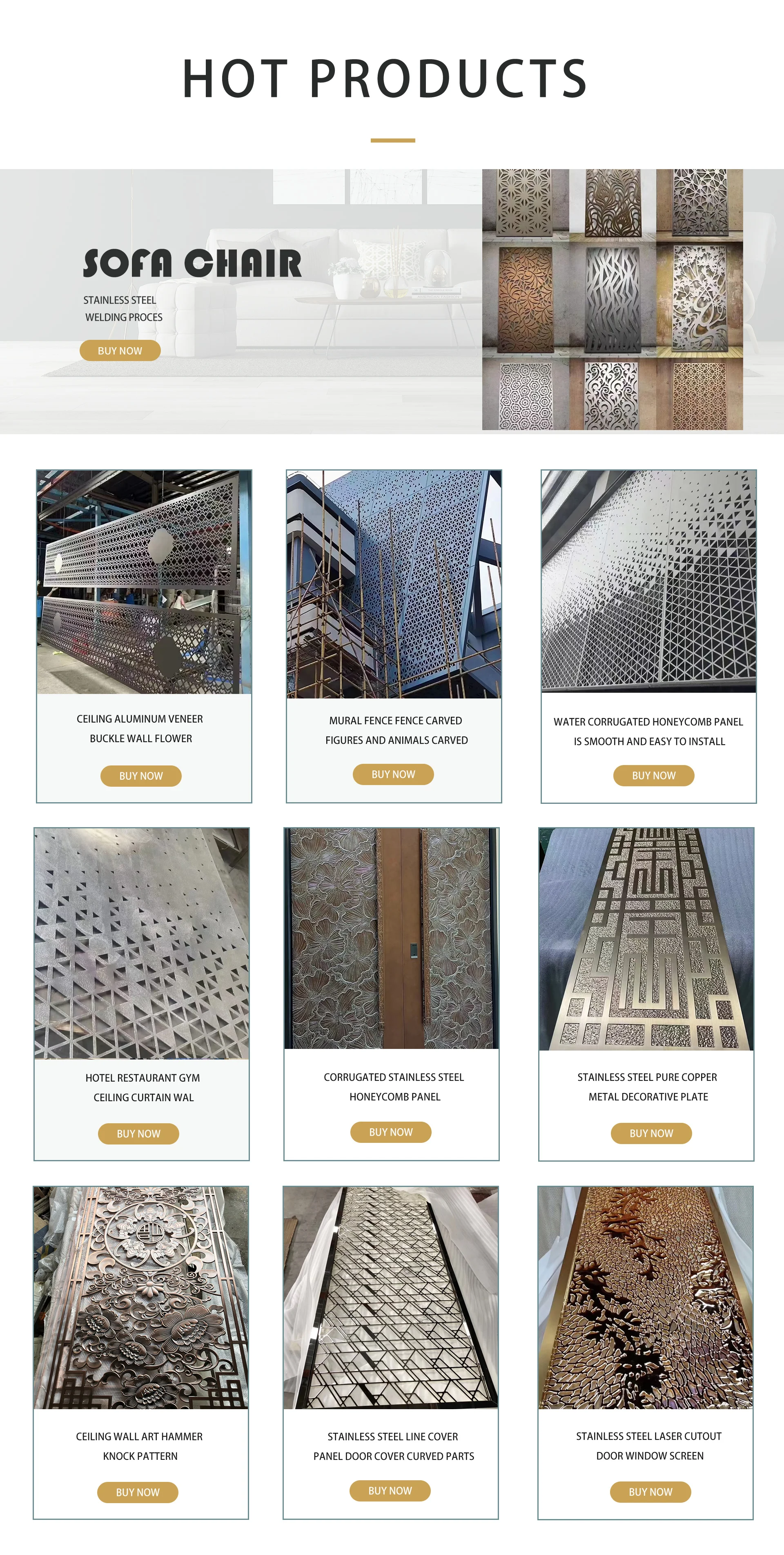
Task: Click BUY NOW for Hotel Restaurant Gym Ceiling
Action: tap(138, 1133)
